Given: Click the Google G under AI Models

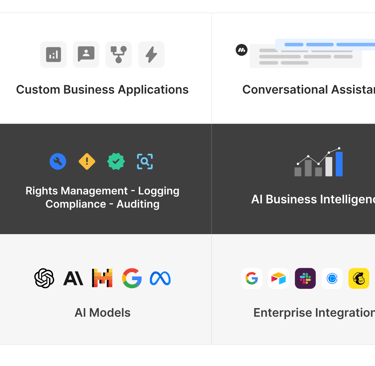Looking at the screenshot, I should pyautogui.click(x=132, y=278).
